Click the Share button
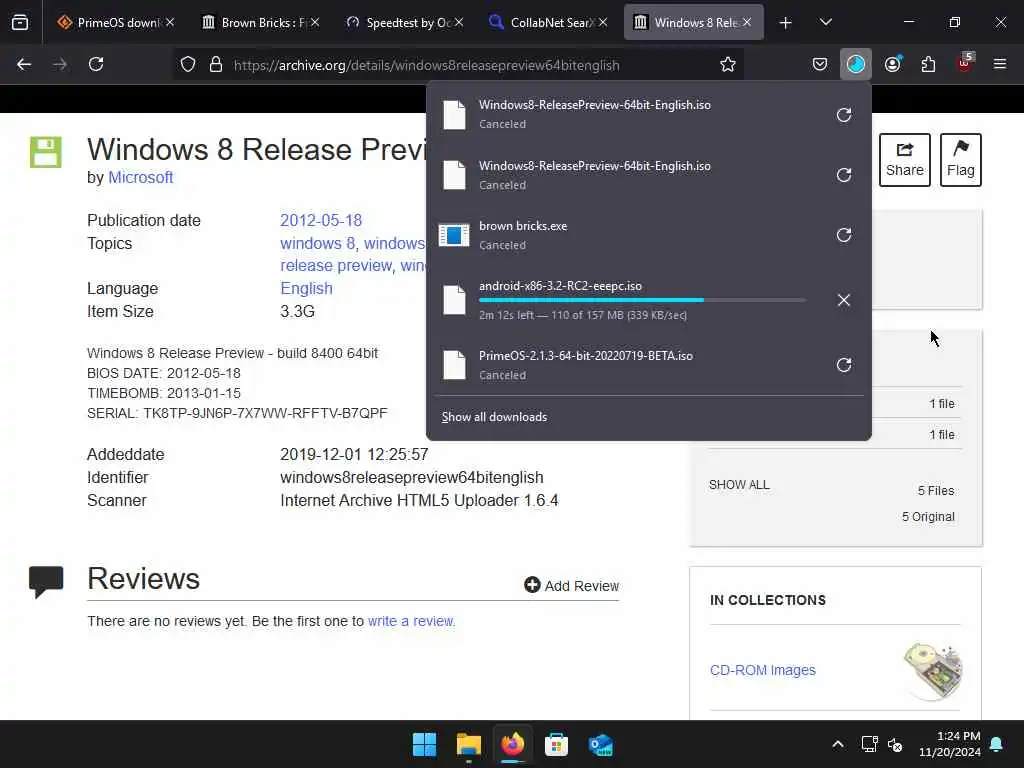 pos(904,160)
